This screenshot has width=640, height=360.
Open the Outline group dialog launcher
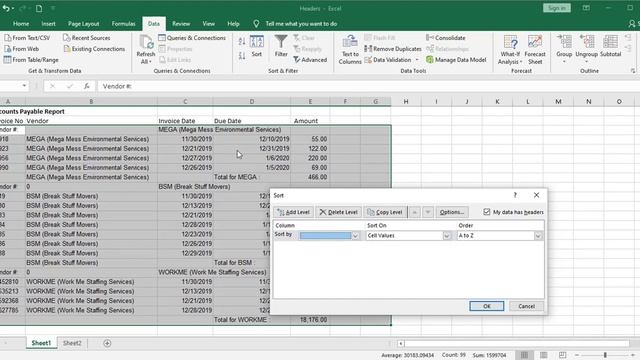633,71
